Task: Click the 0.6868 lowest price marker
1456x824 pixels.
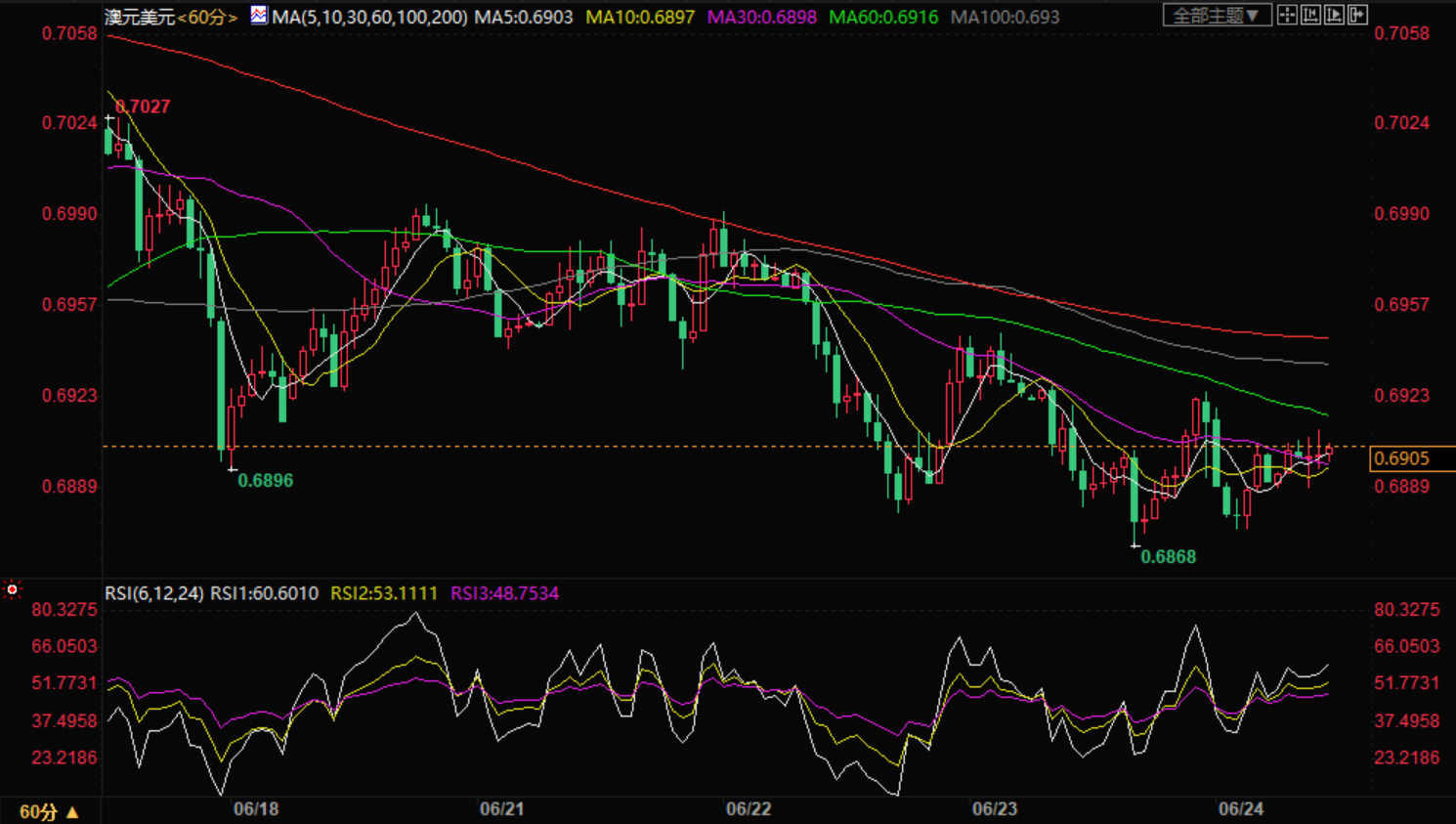Action: 1169,556
